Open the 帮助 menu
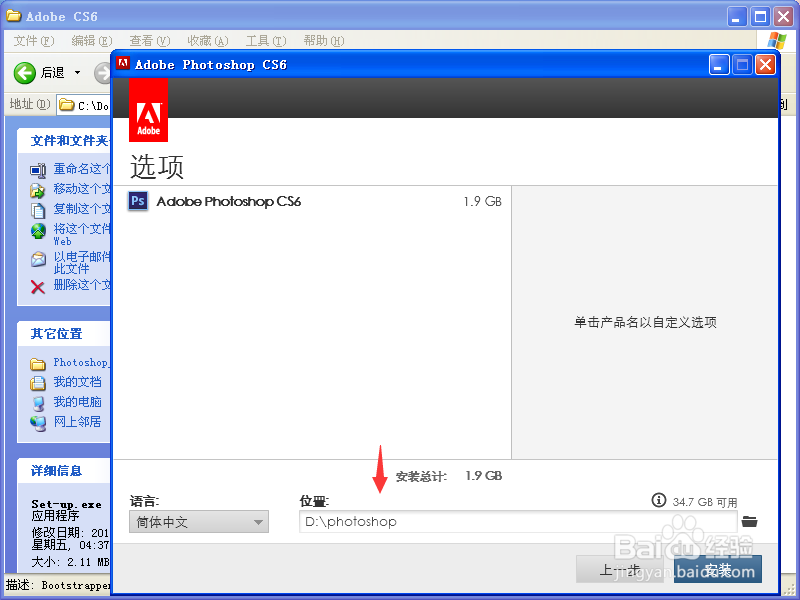The height and width of the screenshot is (600, 800). tap(320, 40)
